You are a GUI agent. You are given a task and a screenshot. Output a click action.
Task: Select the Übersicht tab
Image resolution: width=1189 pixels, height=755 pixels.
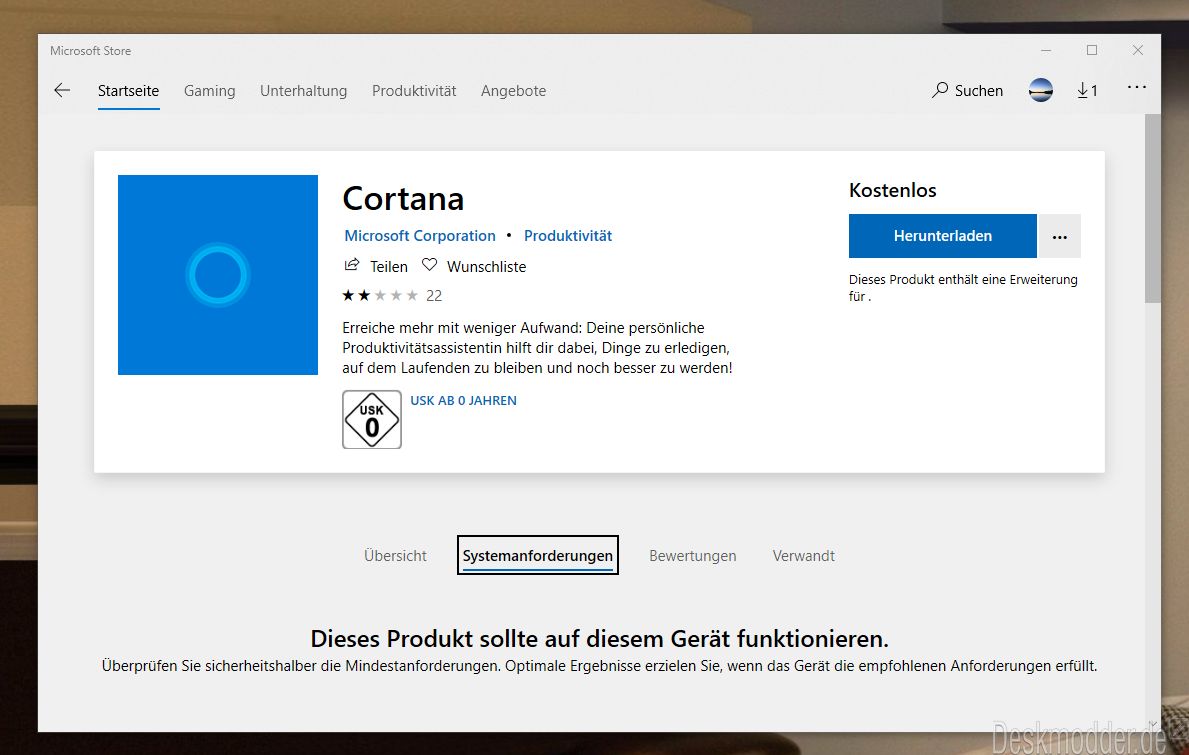[x=395, y=556]
